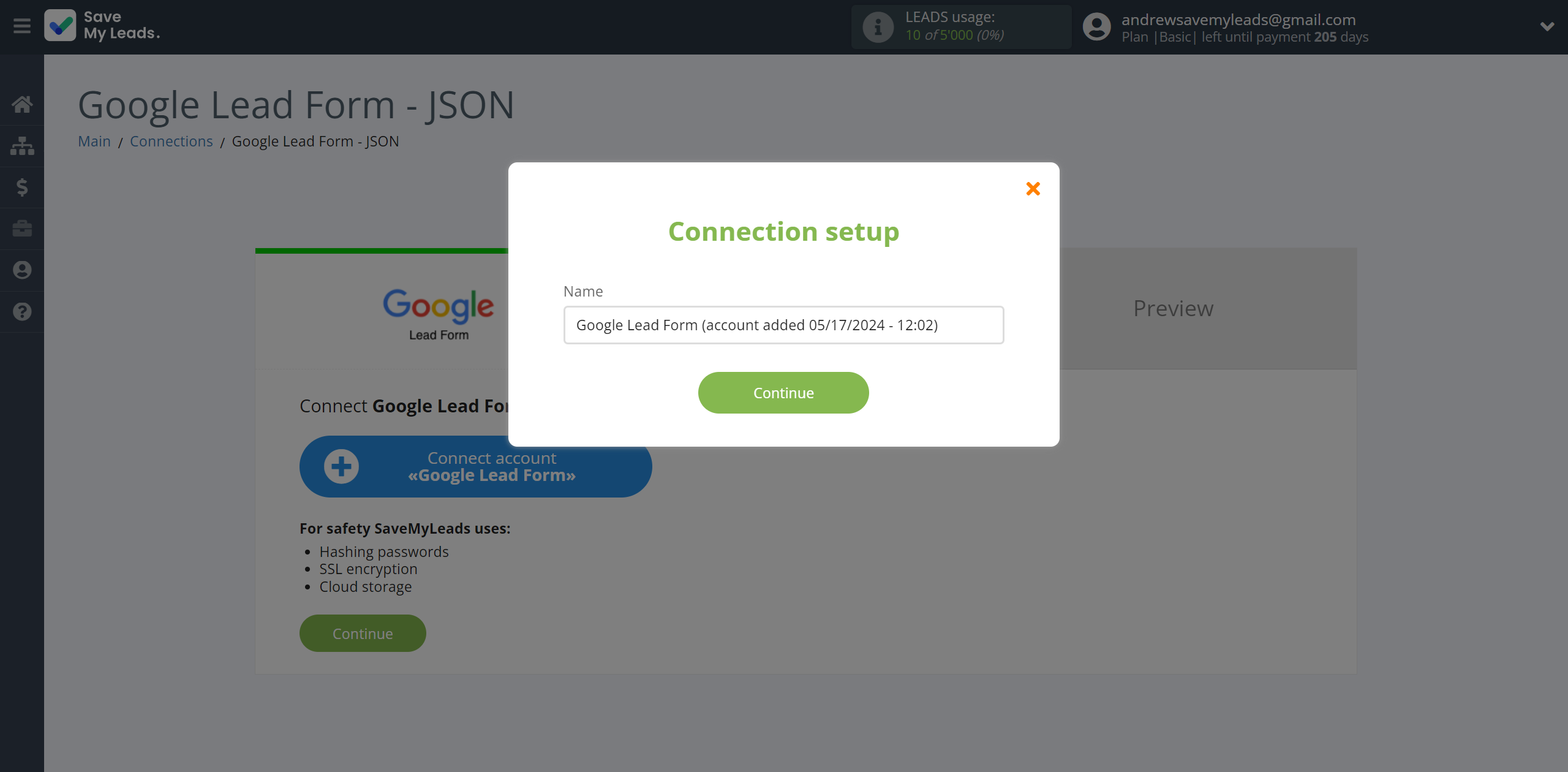Click the 'Connection setup' heading
The image size is (1568, 772).
click(x=783, y=232)
